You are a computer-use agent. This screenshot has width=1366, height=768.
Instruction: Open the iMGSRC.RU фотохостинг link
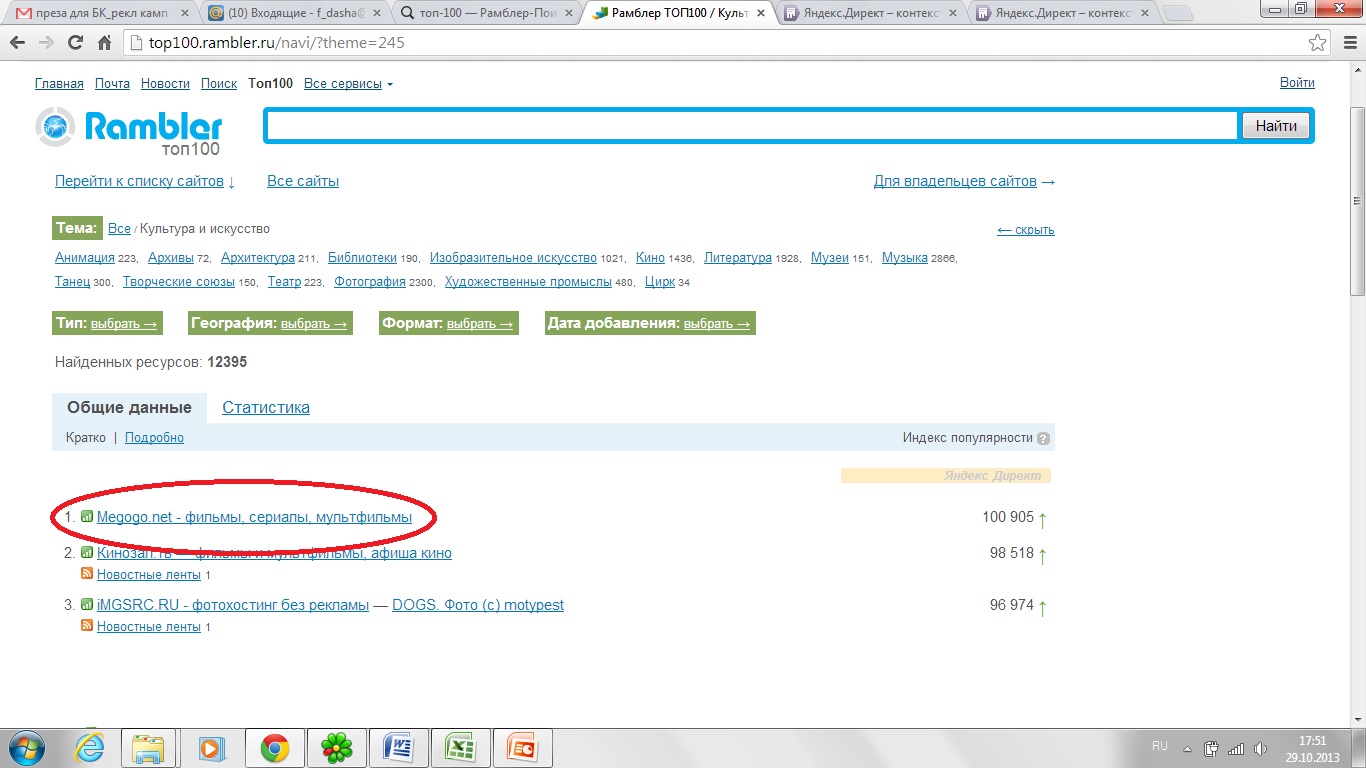coord(233,605)
